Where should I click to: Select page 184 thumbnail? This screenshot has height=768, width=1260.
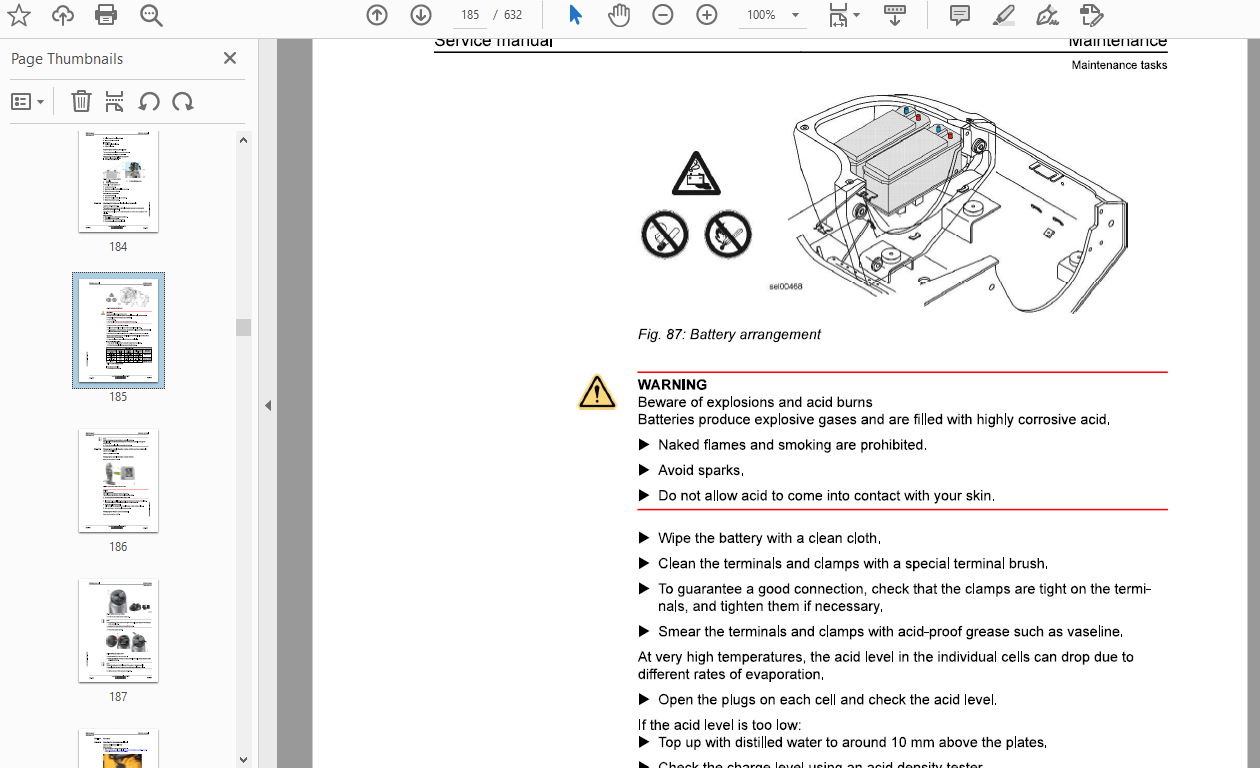point(118,182)
